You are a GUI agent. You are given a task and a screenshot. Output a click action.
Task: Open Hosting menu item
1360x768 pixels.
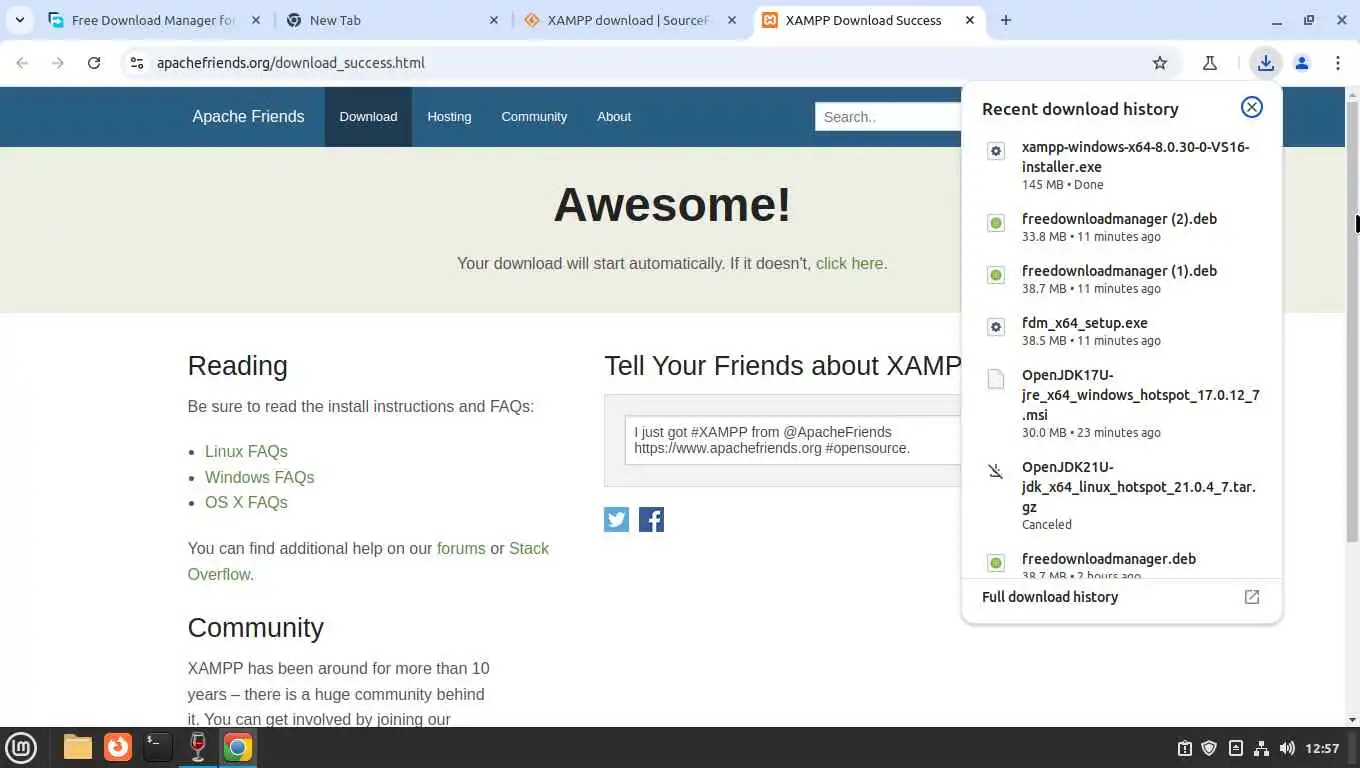coord(449,117)
